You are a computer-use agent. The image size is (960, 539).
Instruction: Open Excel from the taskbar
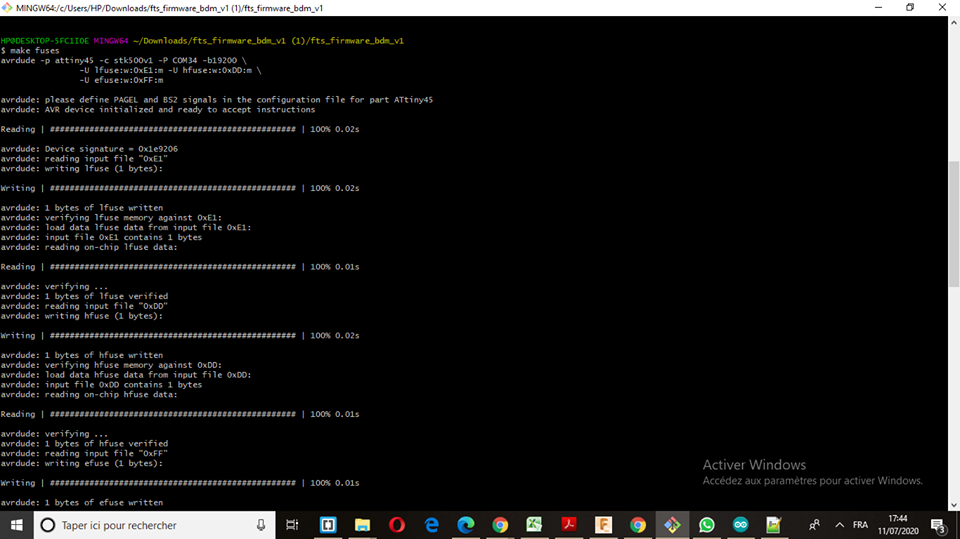(534, 525)
